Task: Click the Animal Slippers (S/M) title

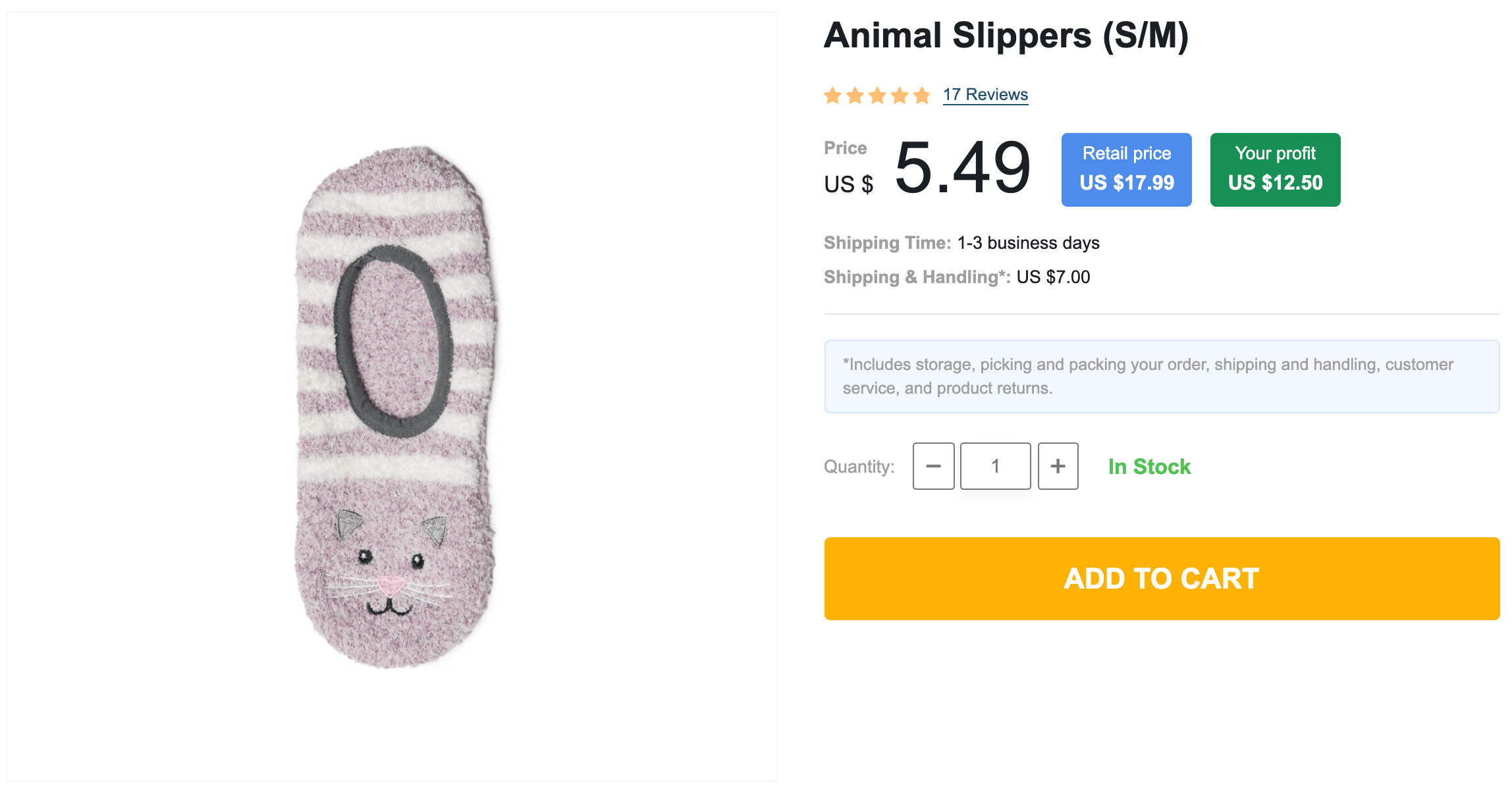Action: tap(1006, 36)
